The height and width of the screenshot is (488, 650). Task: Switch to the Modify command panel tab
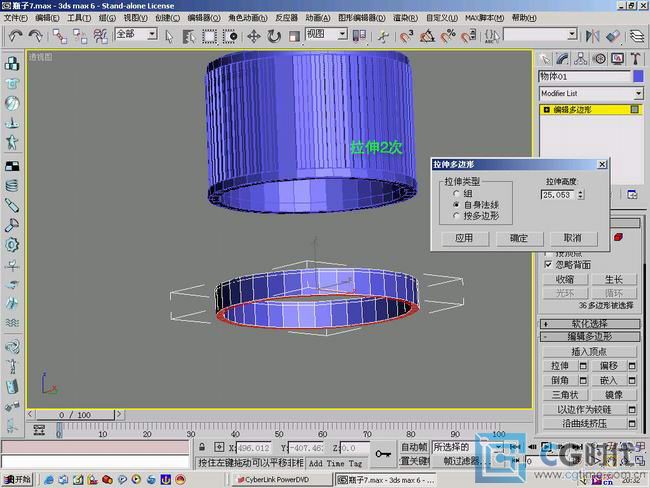tap(562, 59)
